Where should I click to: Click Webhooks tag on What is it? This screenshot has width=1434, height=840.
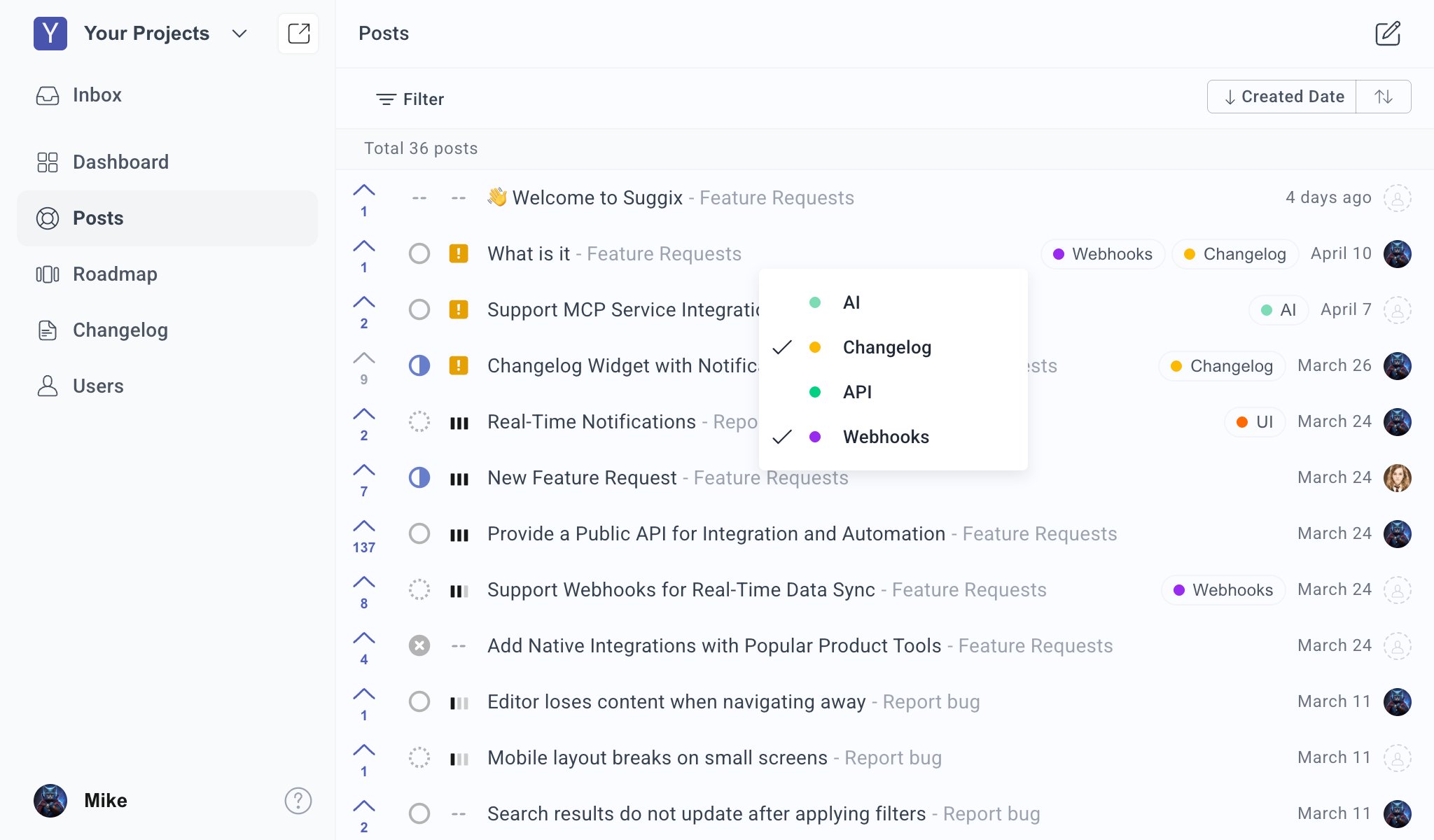1103,254
